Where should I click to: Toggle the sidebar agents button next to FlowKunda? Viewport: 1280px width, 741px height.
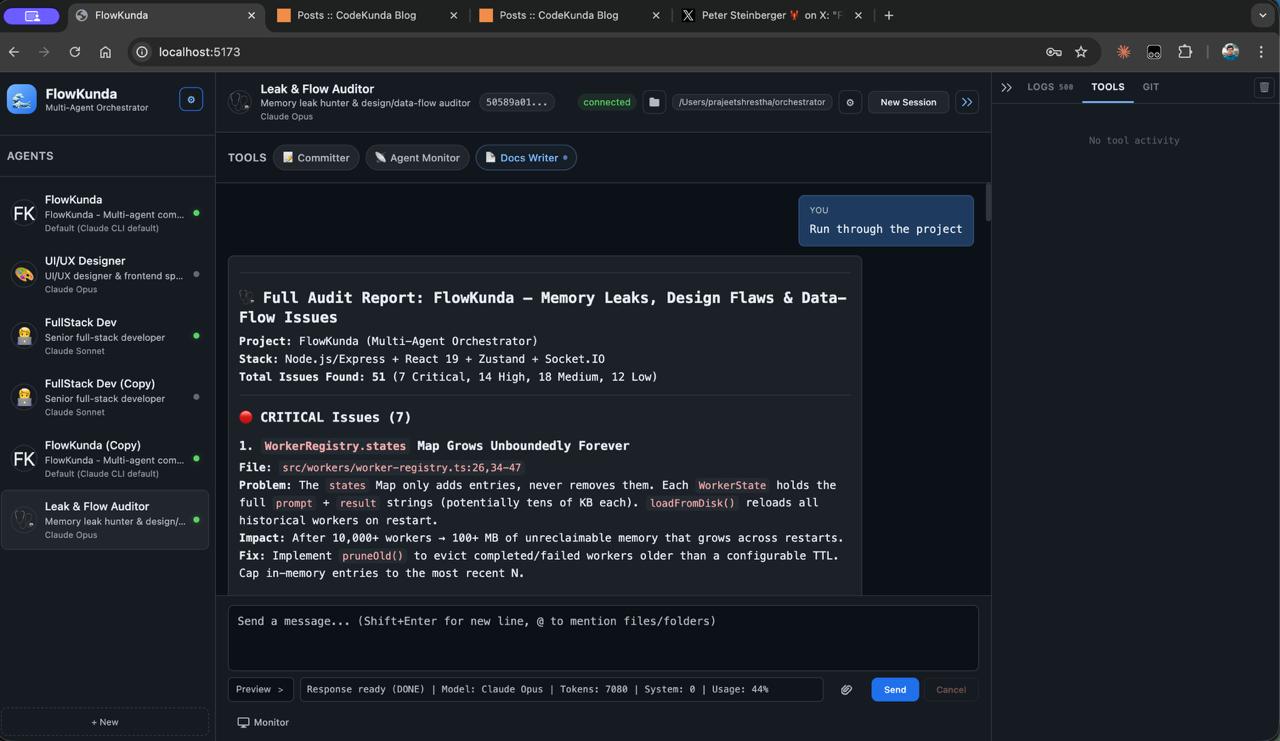tap(191, 98)
